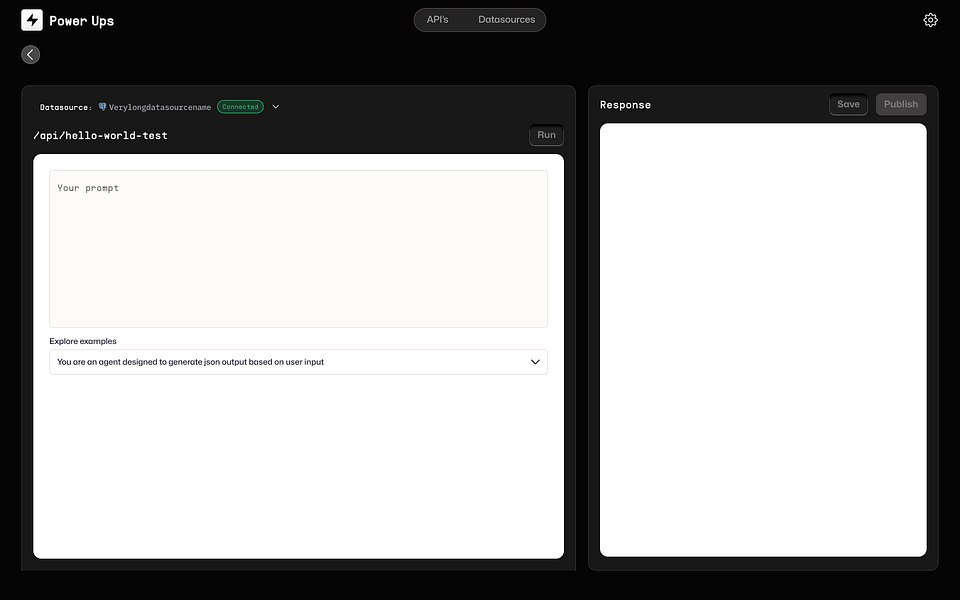The image size is (960, 600).
Task: Switch to the API's view
Action: [437, 19]
